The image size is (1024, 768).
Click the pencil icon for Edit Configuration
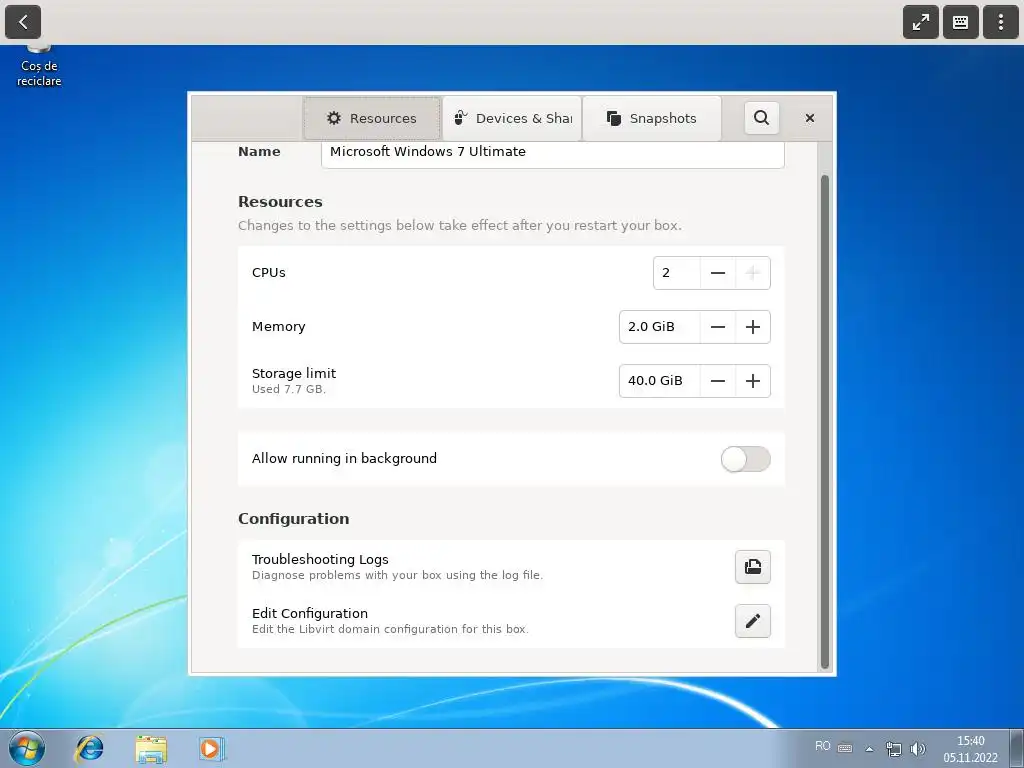point(753,621)
